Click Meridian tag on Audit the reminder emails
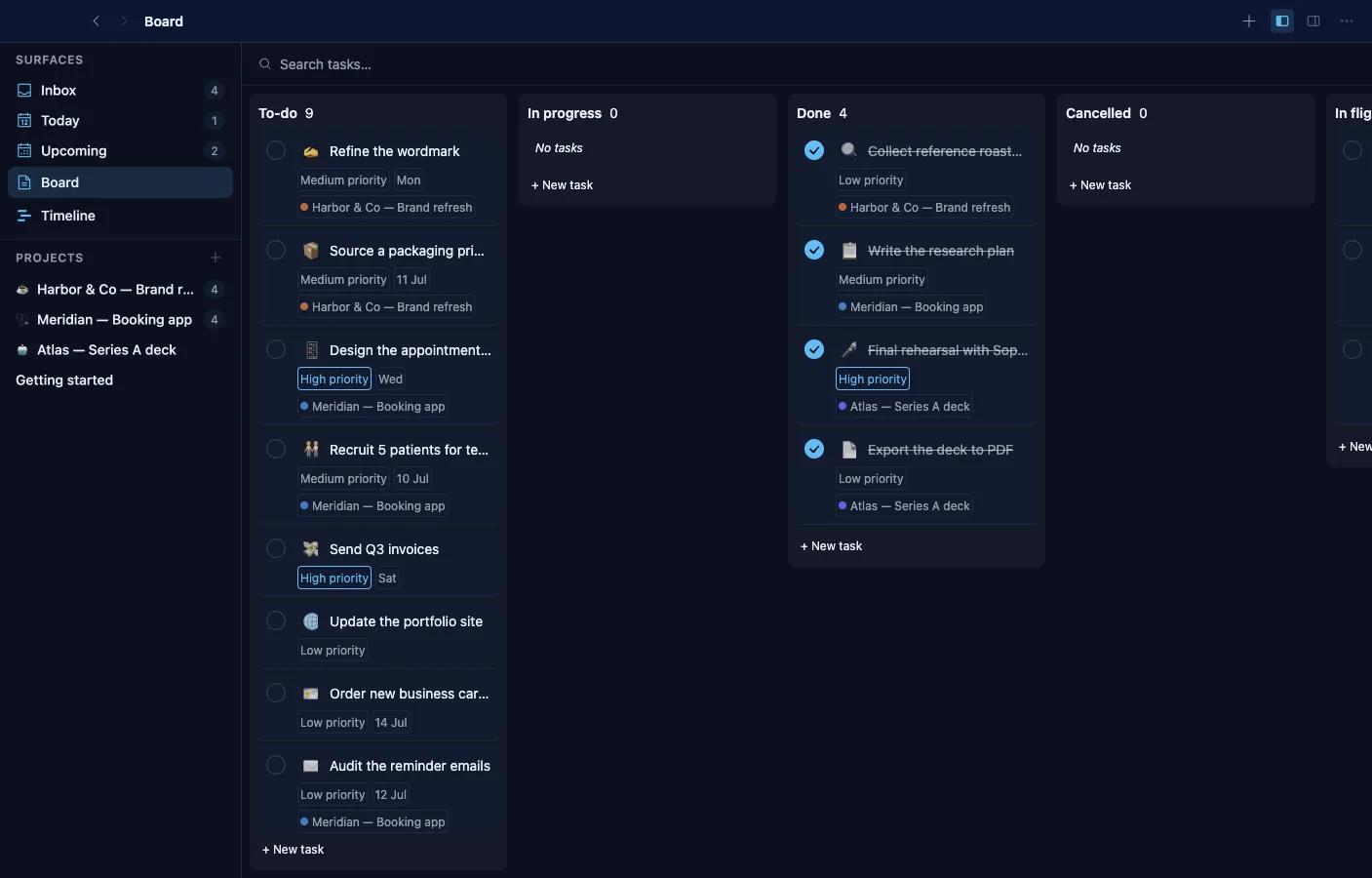The width and height of the screenshot is (1372, 878). tap(372, 821)
